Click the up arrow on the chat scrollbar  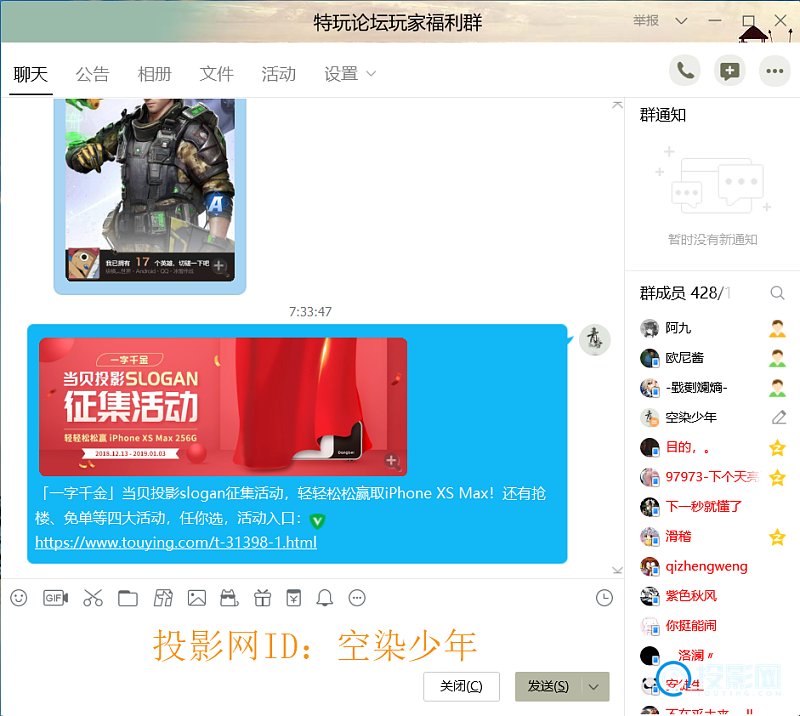click(x=617, y=105)
